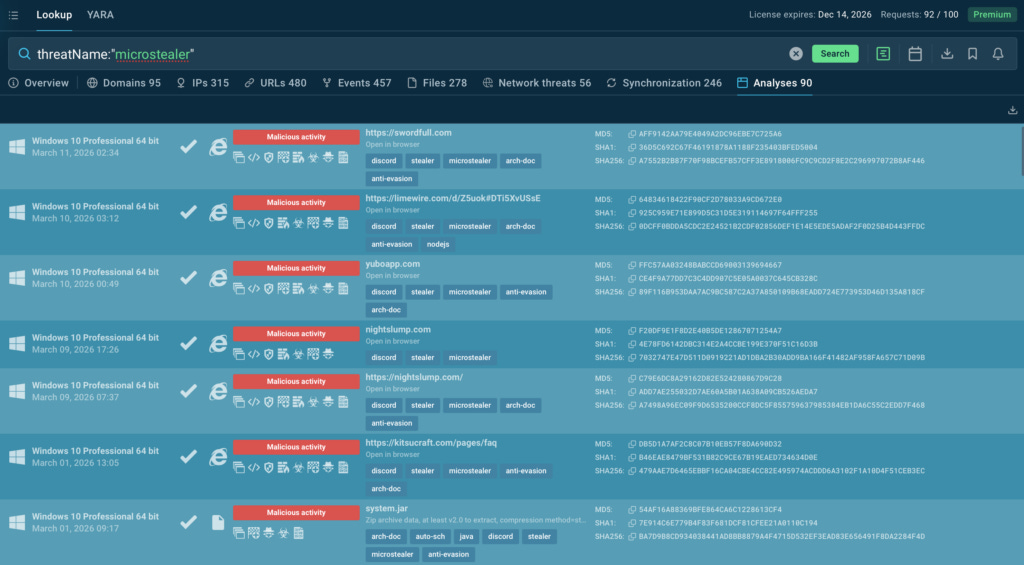Open the Network threats 56 tab
This screenshot has height=565, width=1024.
click(537, 83)
